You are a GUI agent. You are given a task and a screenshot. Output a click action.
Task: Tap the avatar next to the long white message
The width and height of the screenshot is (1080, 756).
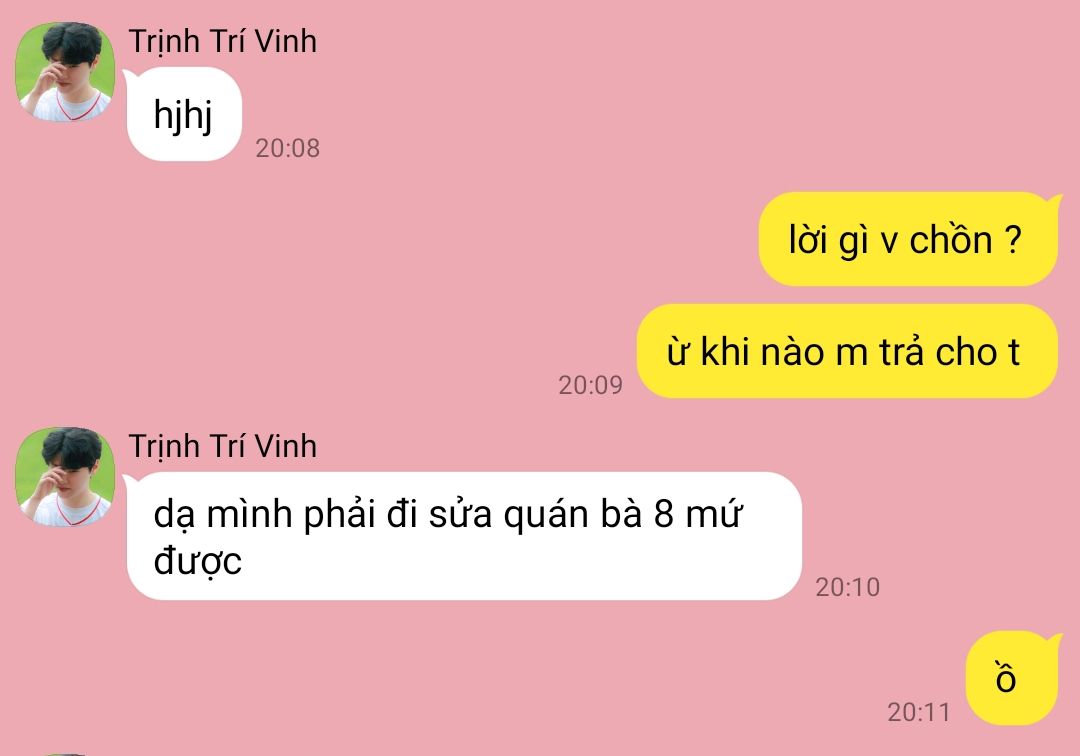[x=65, y=476]
